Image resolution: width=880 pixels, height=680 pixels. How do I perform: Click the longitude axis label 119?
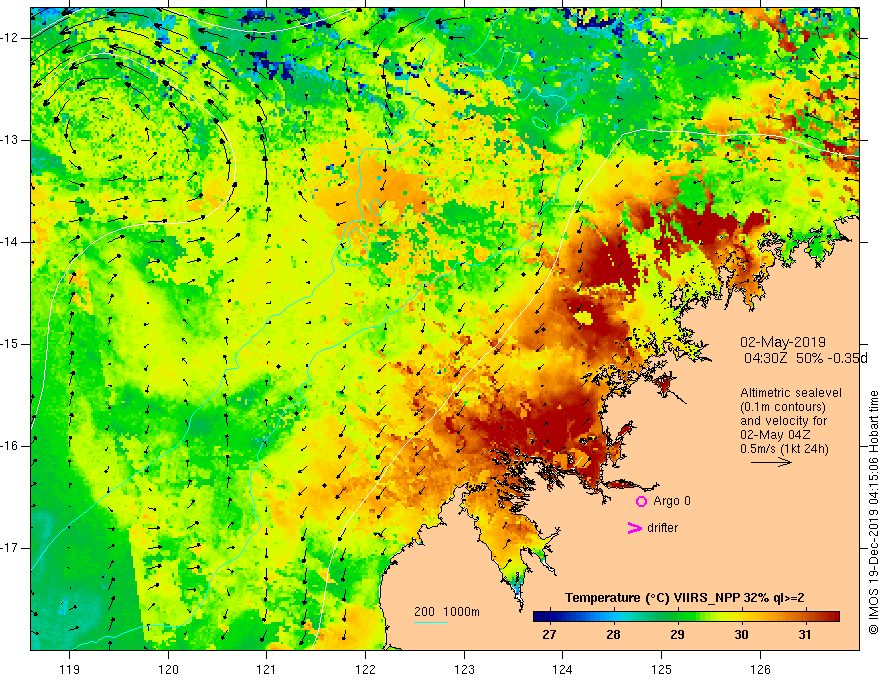70,669
